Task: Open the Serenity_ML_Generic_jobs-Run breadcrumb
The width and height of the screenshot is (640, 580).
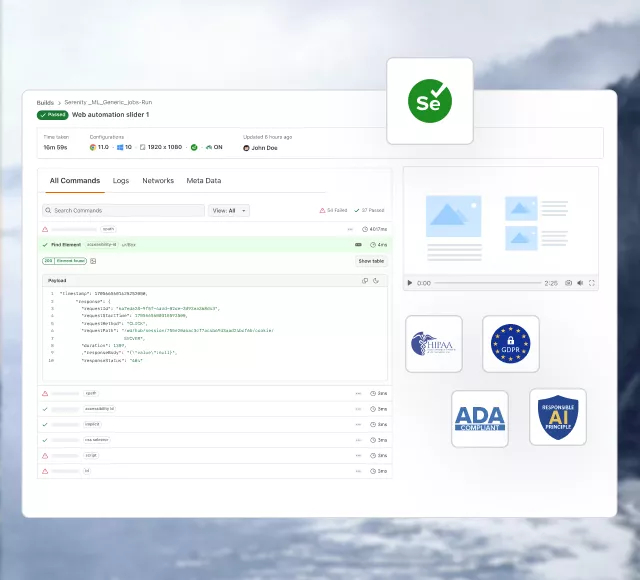Action: tap(108, 102)
